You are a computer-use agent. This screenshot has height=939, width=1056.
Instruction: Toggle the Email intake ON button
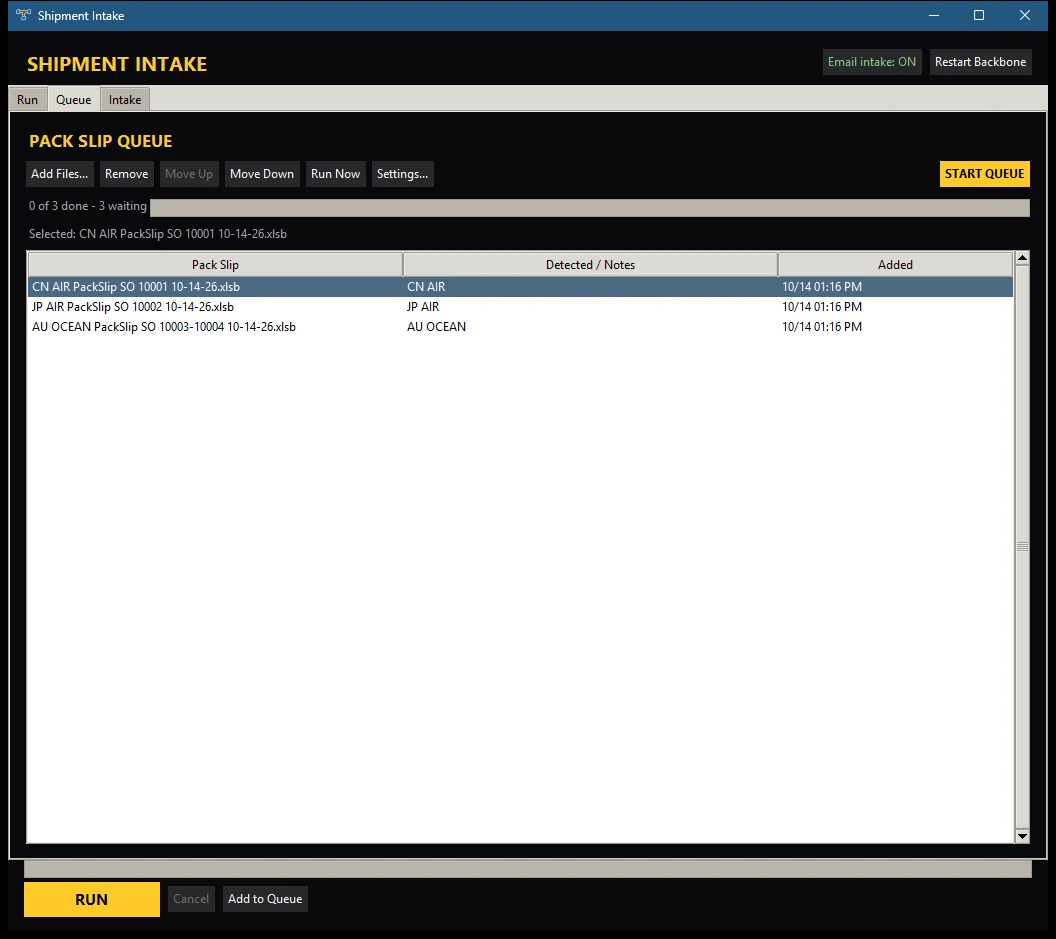[x=871, y=62]
